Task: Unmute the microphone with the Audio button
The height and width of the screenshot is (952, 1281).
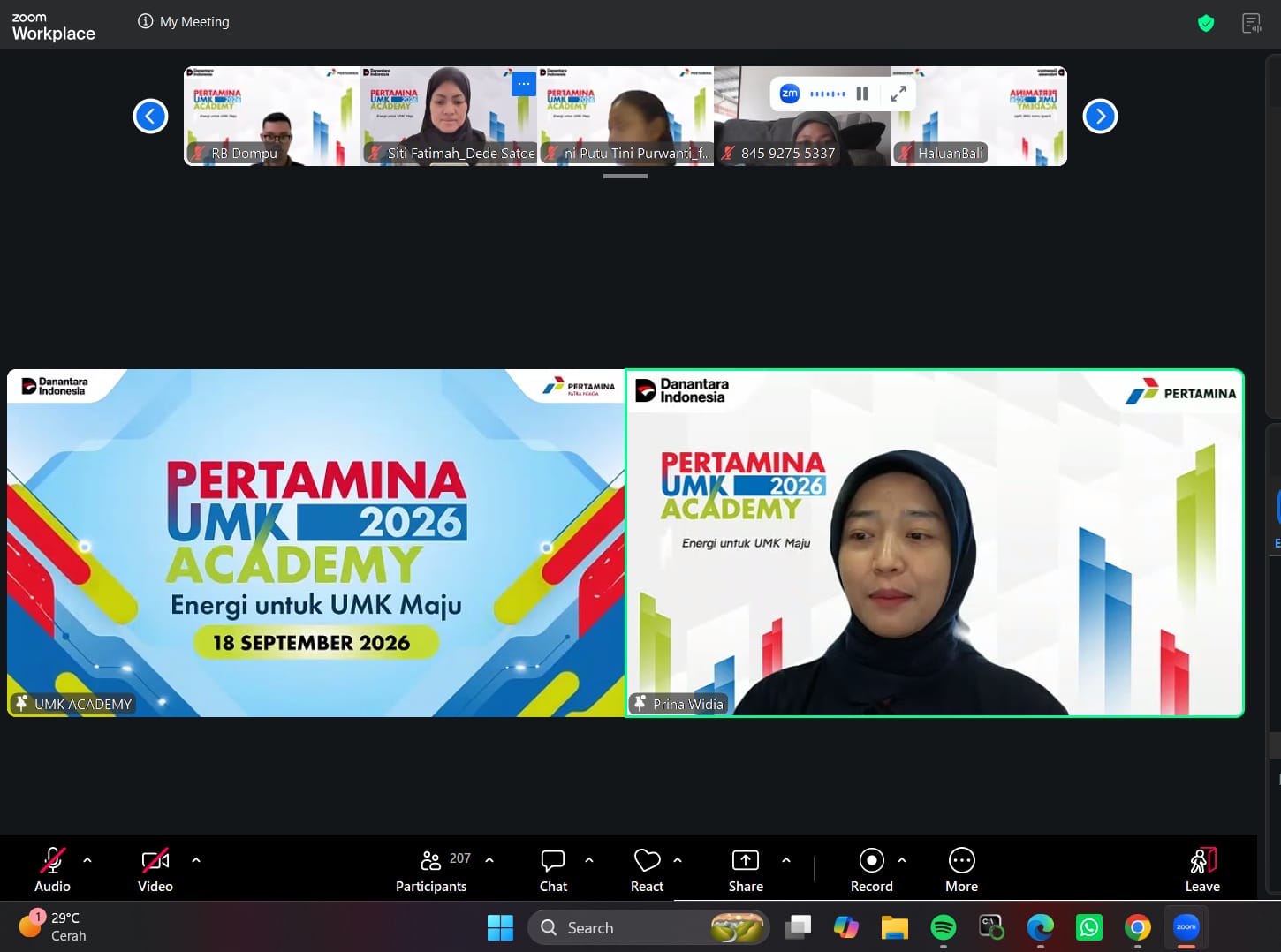Action: (52, 870)
